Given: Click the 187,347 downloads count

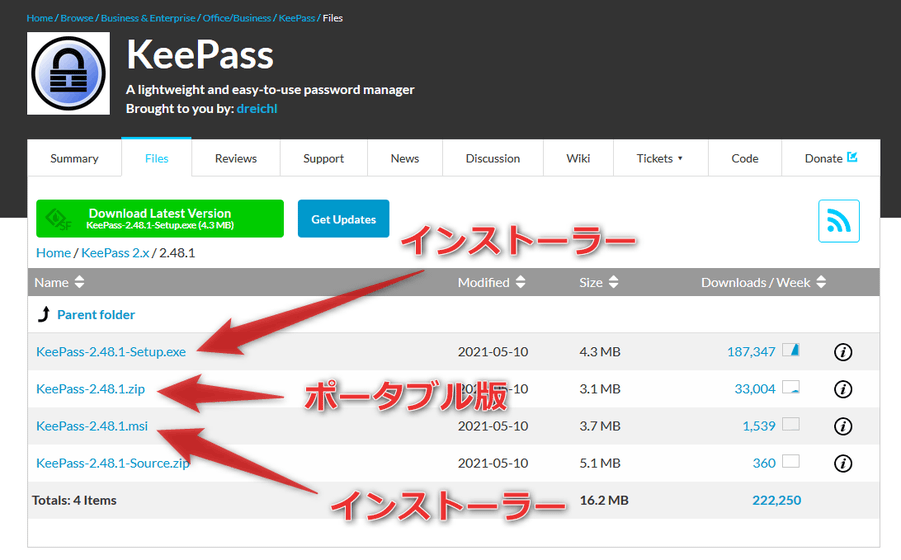Looking at the screenshot, I should pyautogui.click(x=751, y=352).
